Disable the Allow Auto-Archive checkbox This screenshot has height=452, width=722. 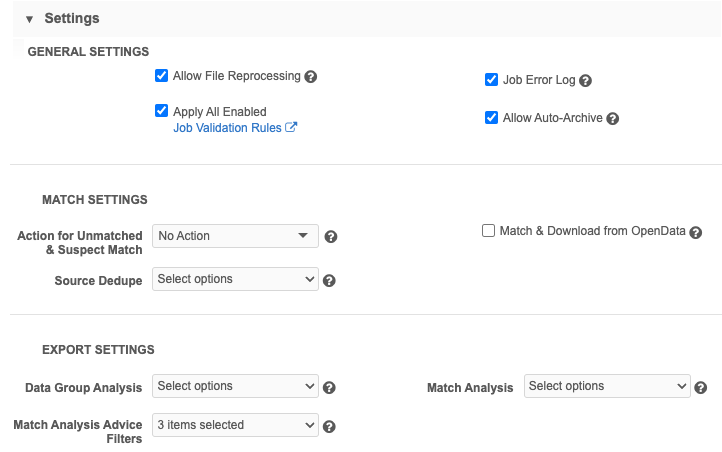coord(491,118)
